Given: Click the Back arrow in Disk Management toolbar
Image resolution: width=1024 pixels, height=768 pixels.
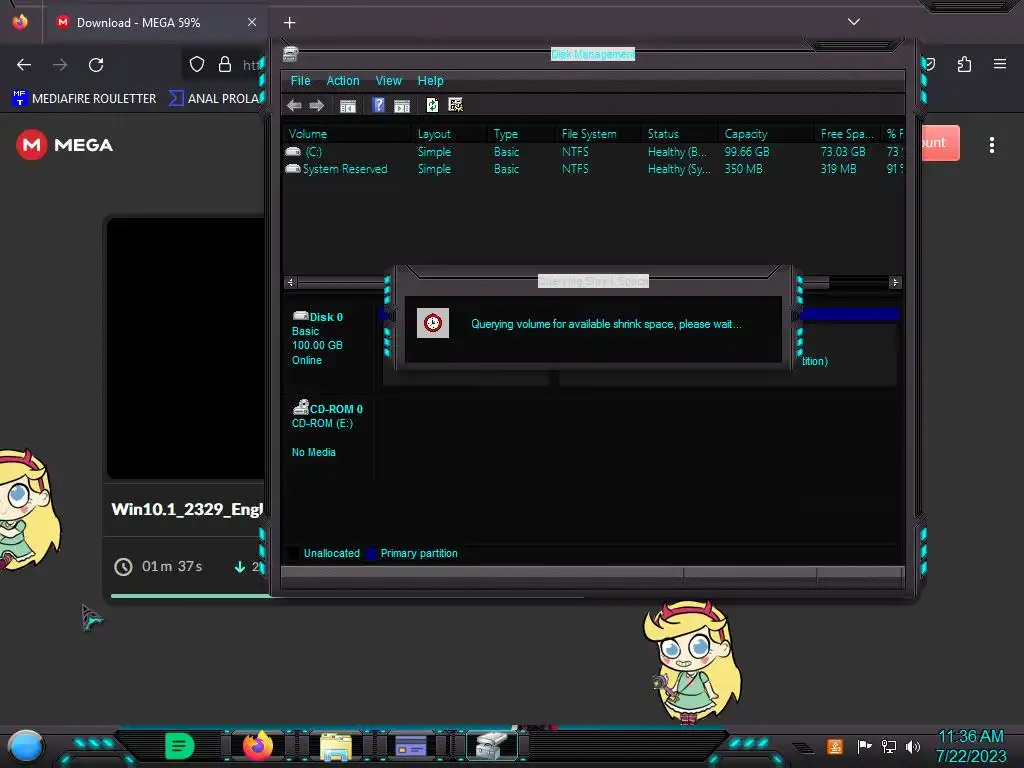Looking at the screenshot, I should tap(294, 105).
